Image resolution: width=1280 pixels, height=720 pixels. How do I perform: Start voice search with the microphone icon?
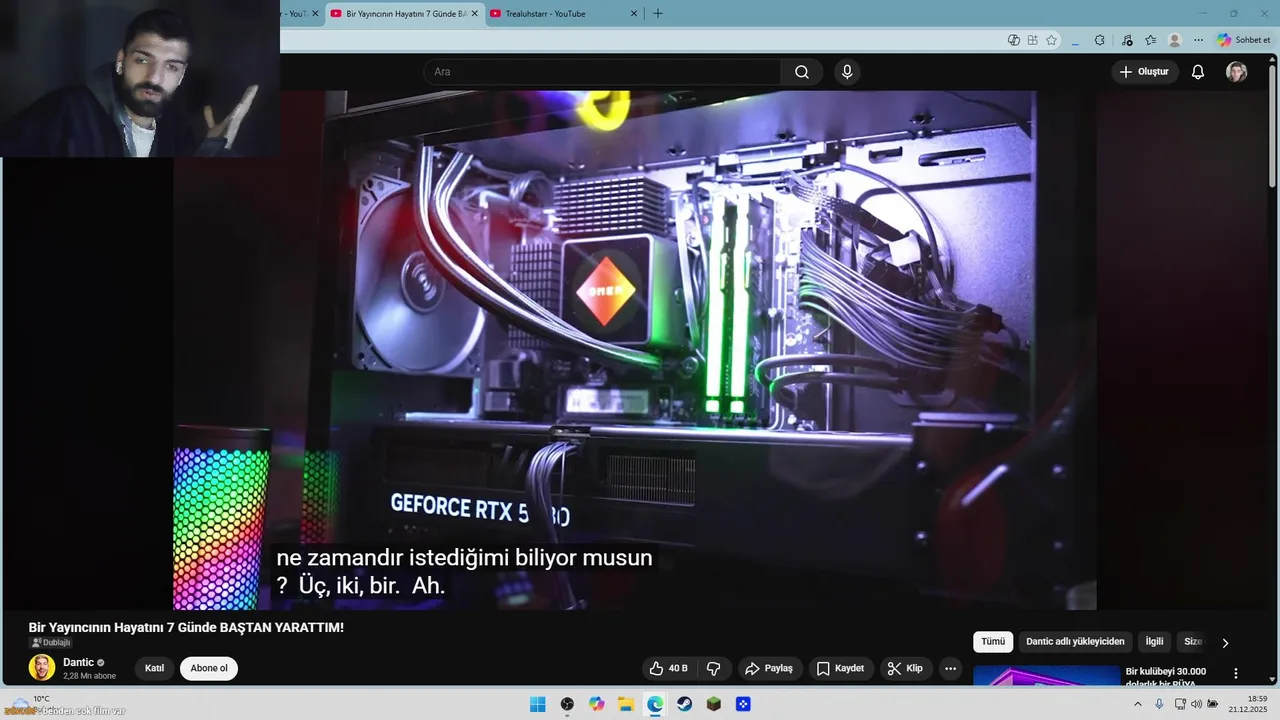(x=847, y=72)
